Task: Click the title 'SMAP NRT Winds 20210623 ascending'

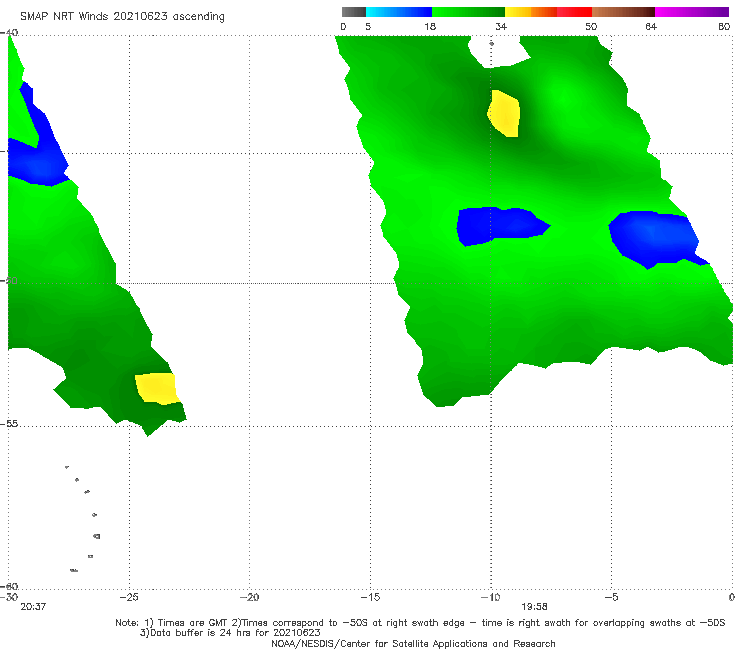Action: [122, 16]
